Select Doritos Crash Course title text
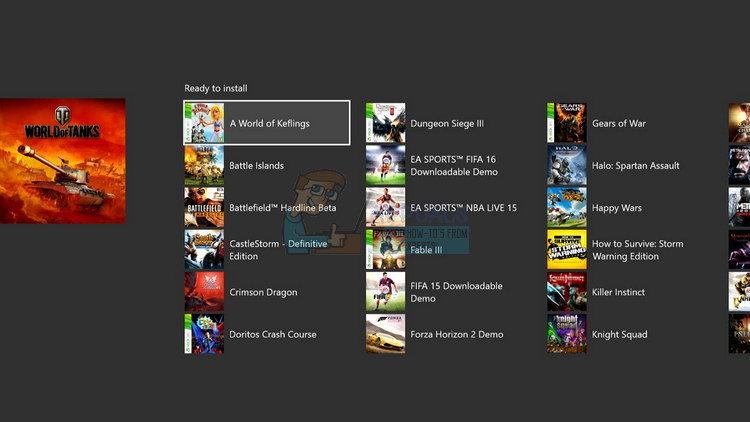 pyautogui.click(x=273, y=334)
